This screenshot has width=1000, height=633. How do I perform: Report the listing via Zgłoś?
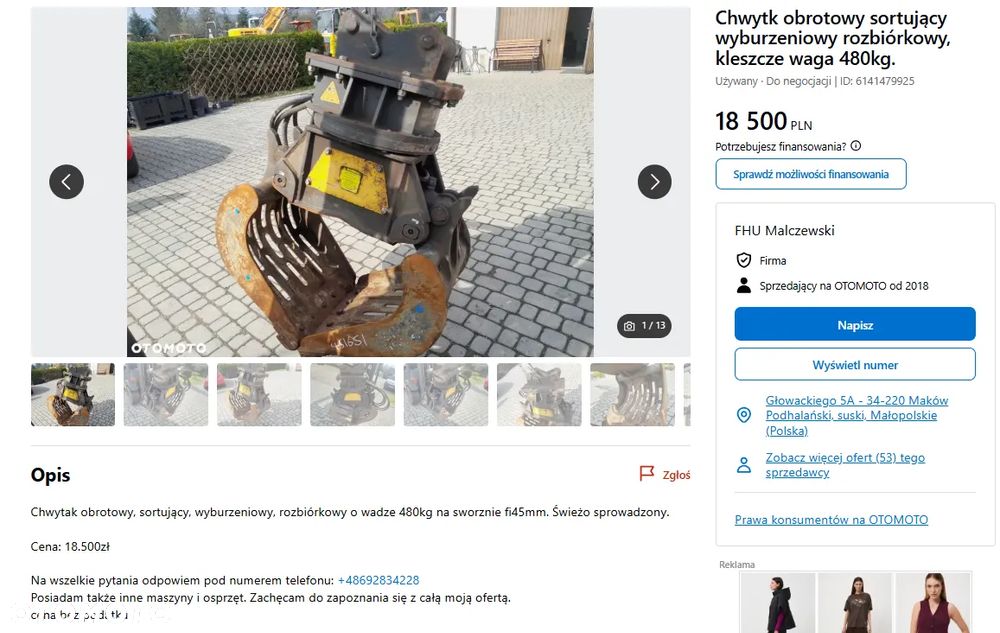coord(676,475)
